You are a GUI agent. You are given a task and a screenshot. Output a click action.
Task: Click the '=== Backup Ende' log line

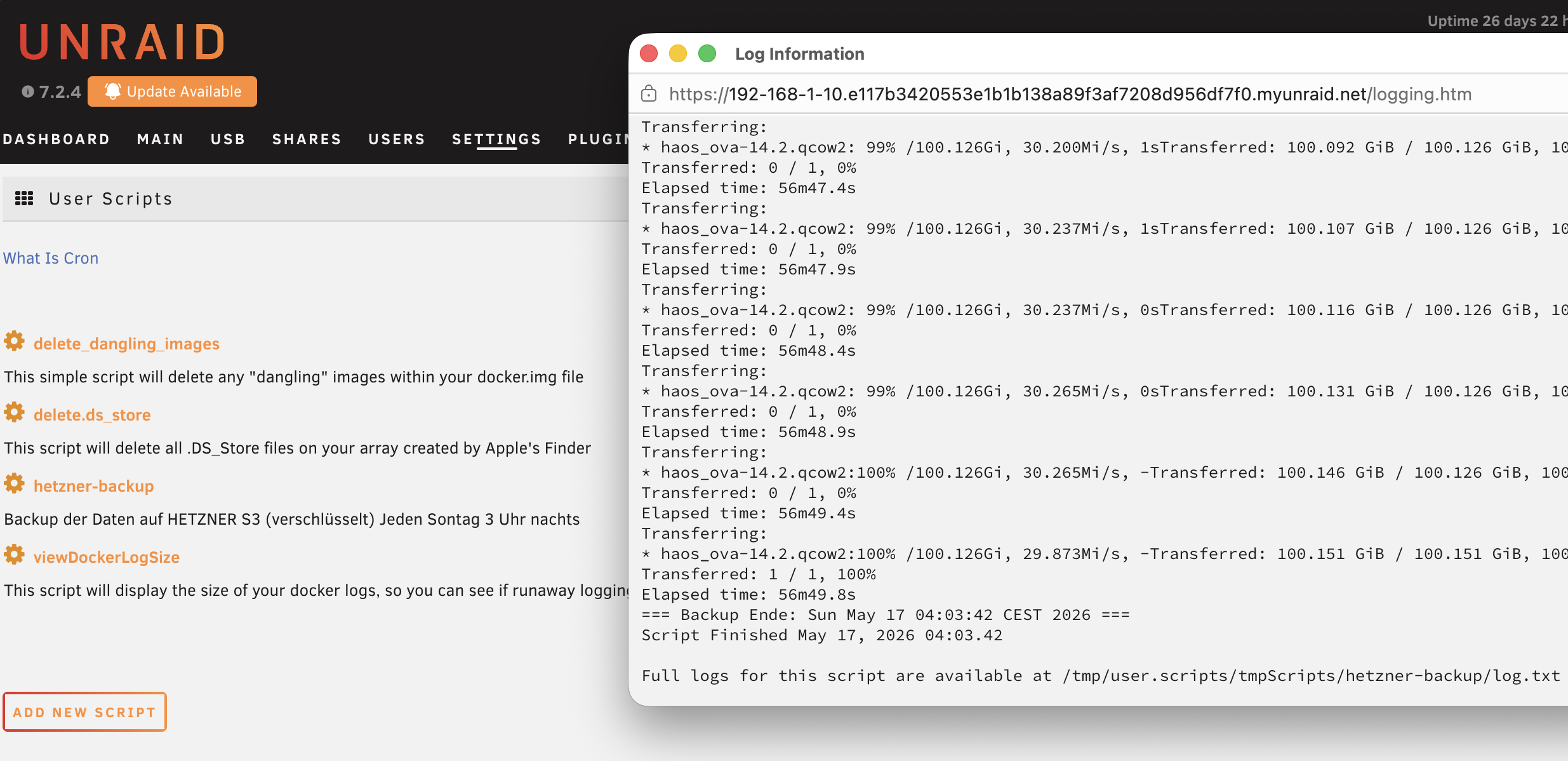click(x=886, y=615)
